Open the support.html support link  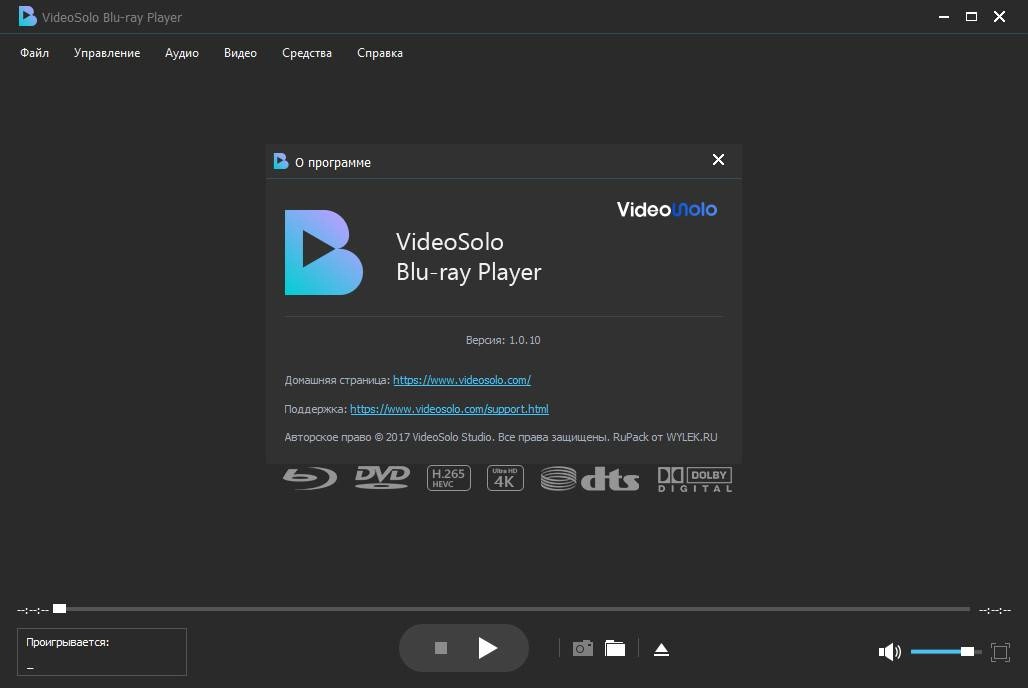click(449, 409)
